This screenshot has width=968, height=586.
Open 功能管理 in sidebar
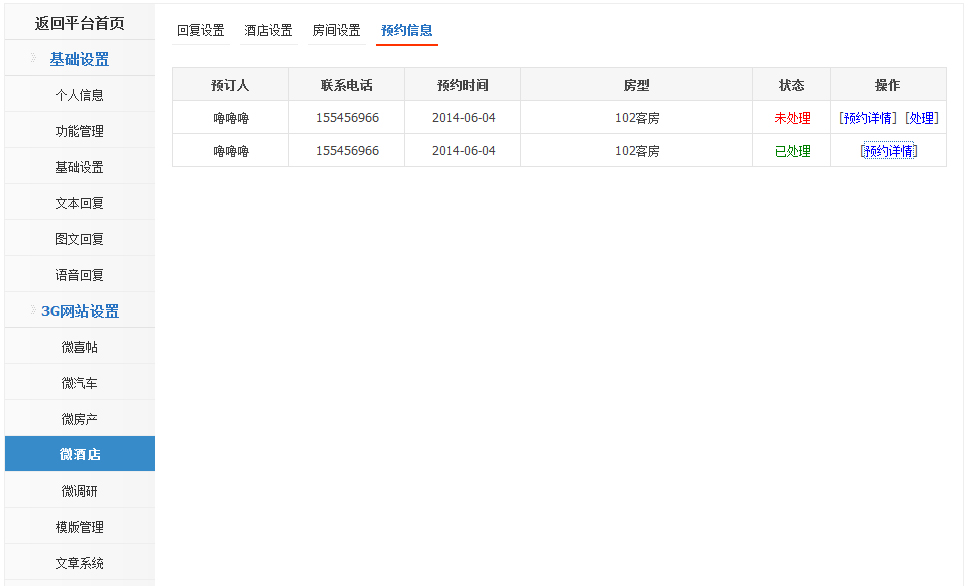[80, 131]
